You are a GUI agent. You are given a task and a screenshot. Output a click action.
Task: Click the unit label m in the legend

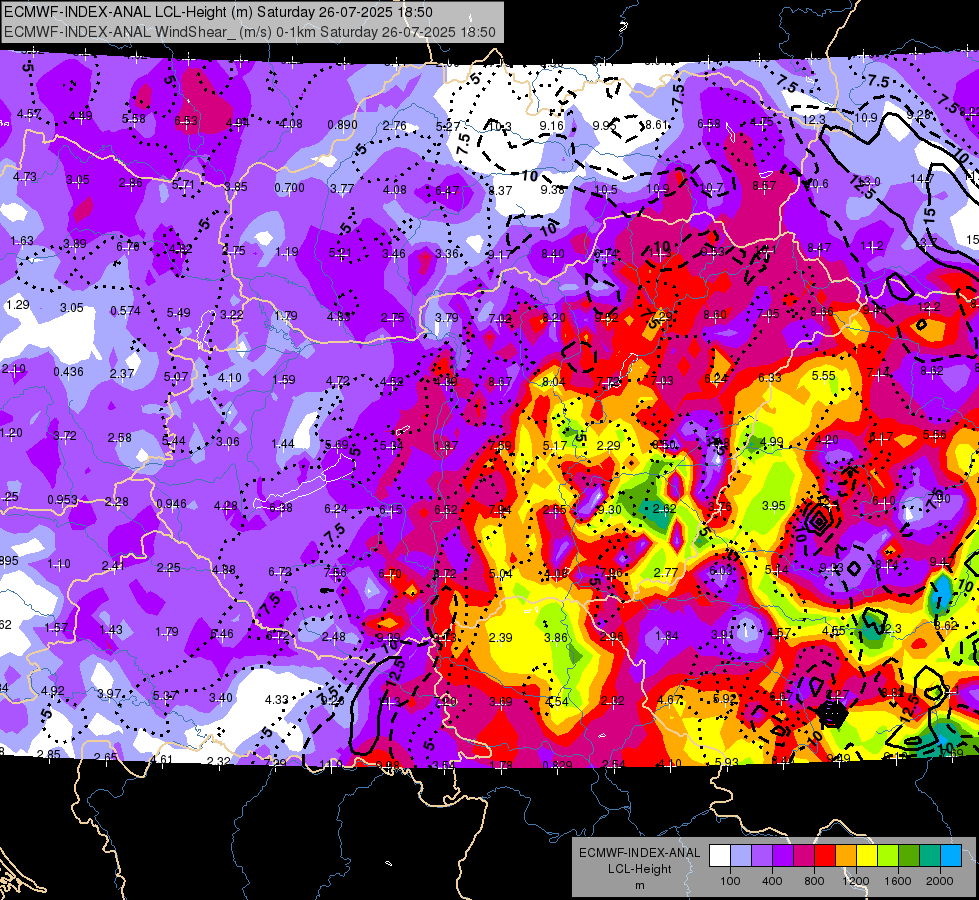pos(639,886)
